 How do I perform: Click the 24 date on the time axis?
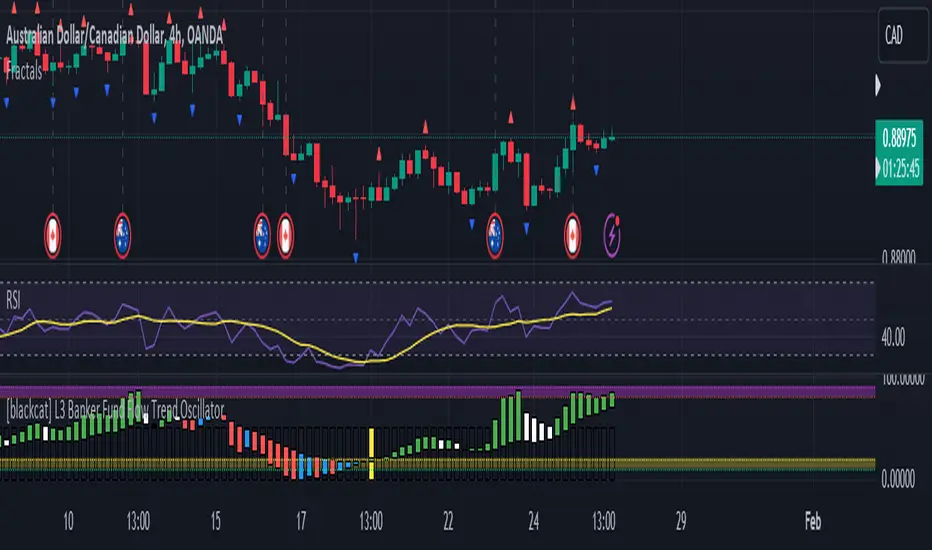point(534,521)
